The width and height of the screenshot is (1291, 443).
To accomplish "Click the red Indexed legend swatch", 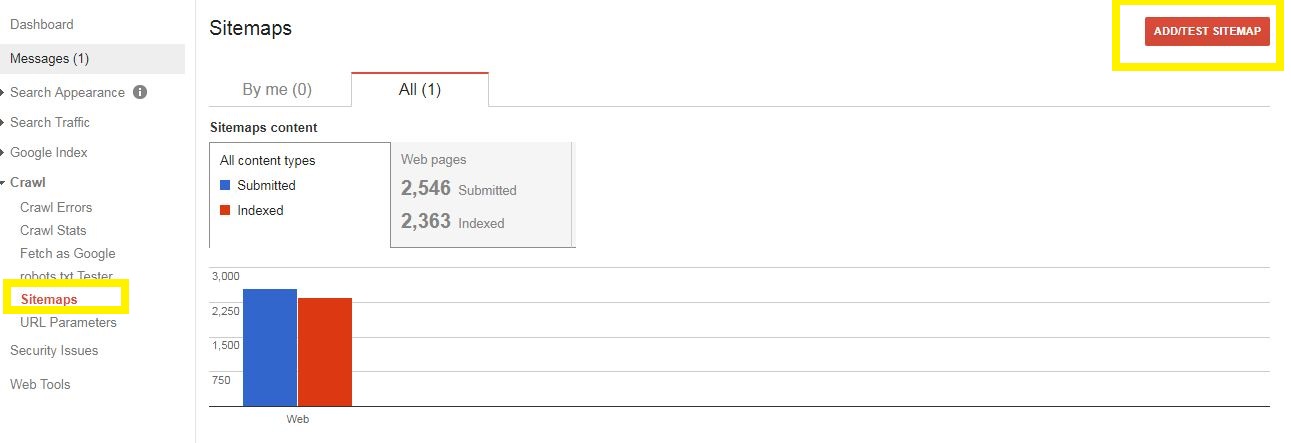I will point(225,210).
